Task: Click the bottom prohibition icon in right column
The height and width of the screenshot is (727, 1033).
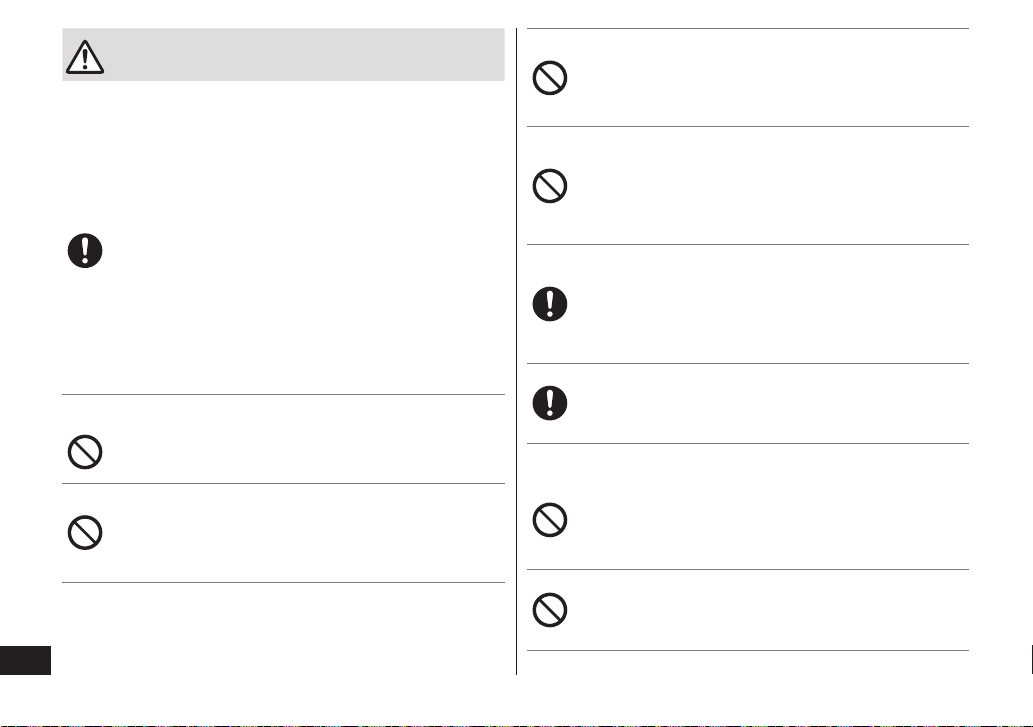Action: pos(549,610)
